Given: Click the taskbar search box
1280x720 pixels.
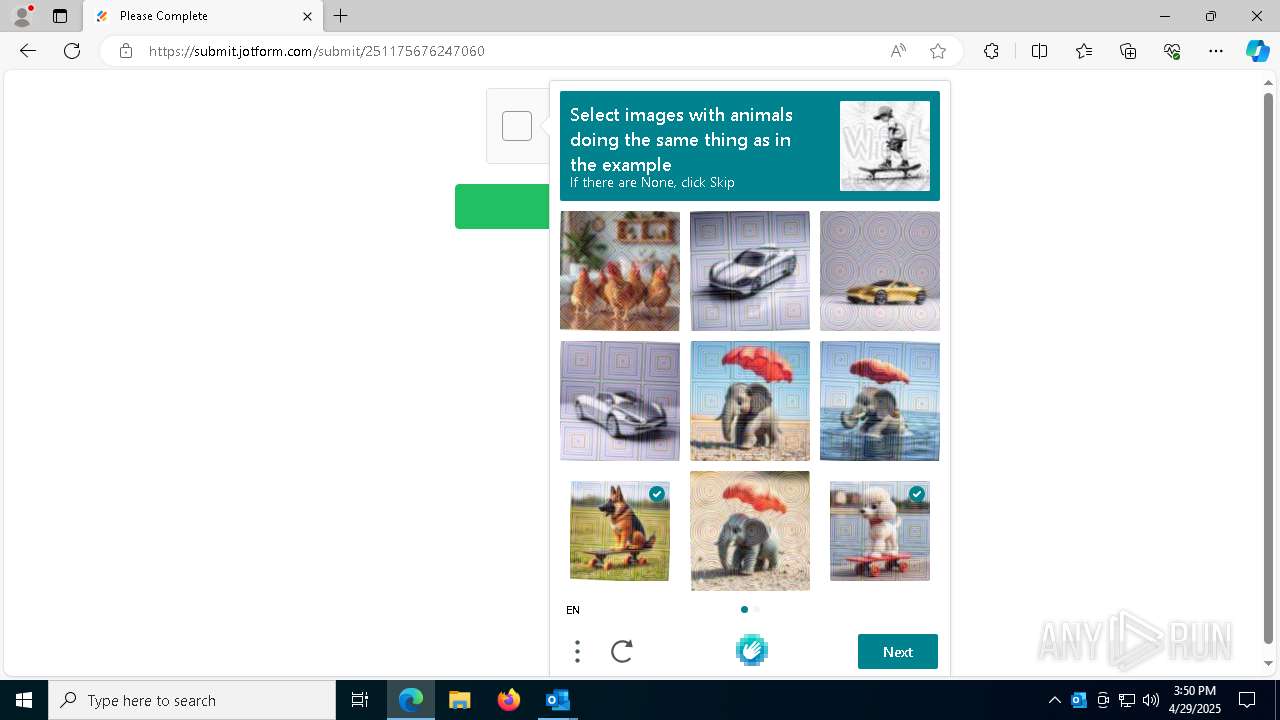Looking at the screenshot, I should [x=192, y=700].
